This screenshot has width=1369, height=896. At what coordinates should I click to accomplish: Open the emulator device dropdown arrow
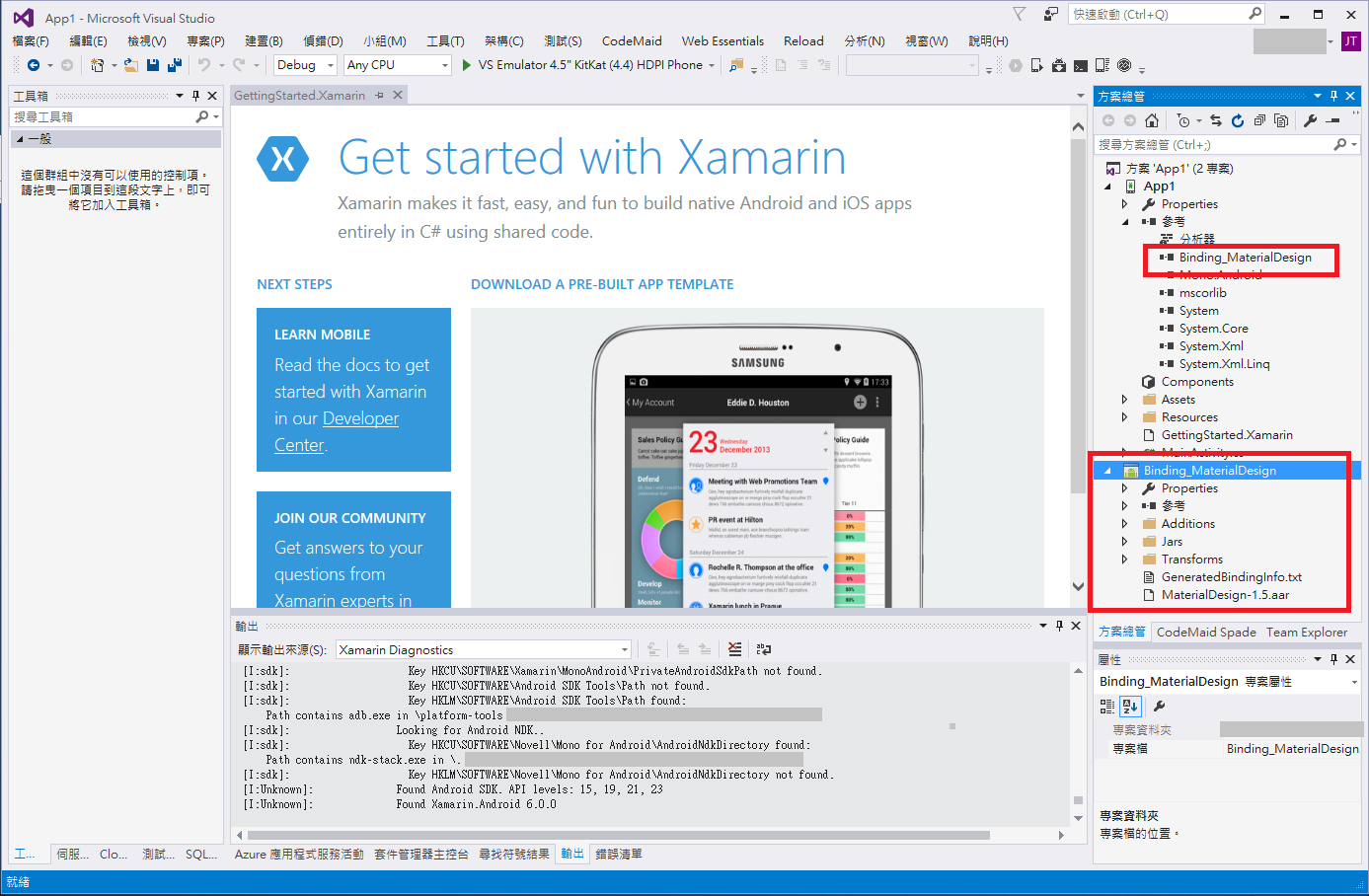(712, 65)
